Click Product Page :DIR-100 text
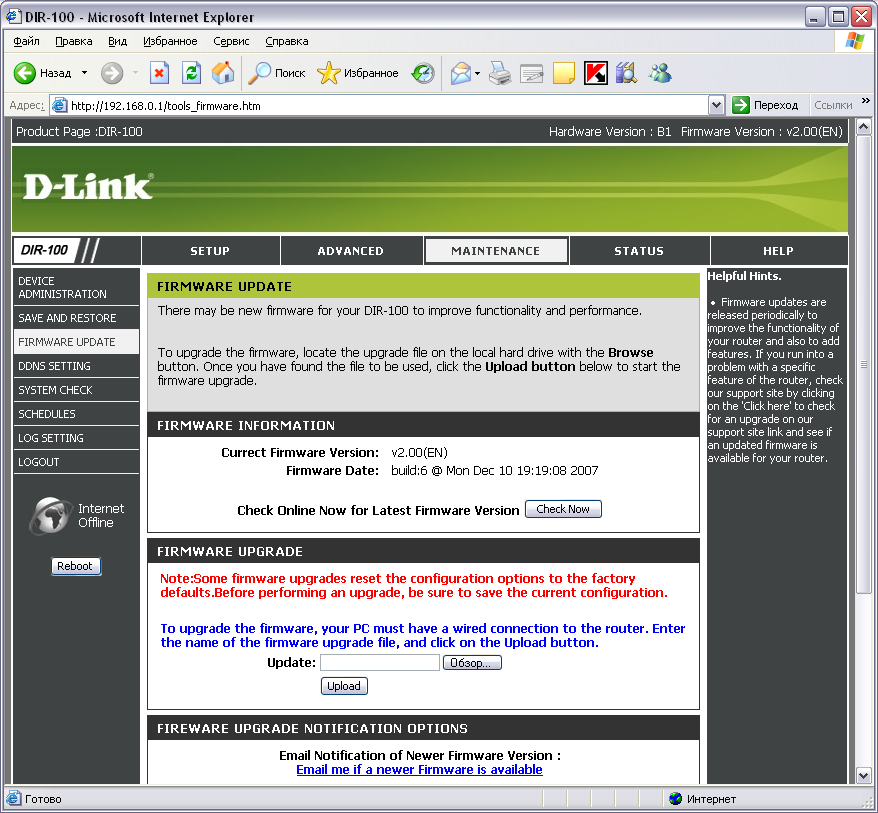 [79, 132]
